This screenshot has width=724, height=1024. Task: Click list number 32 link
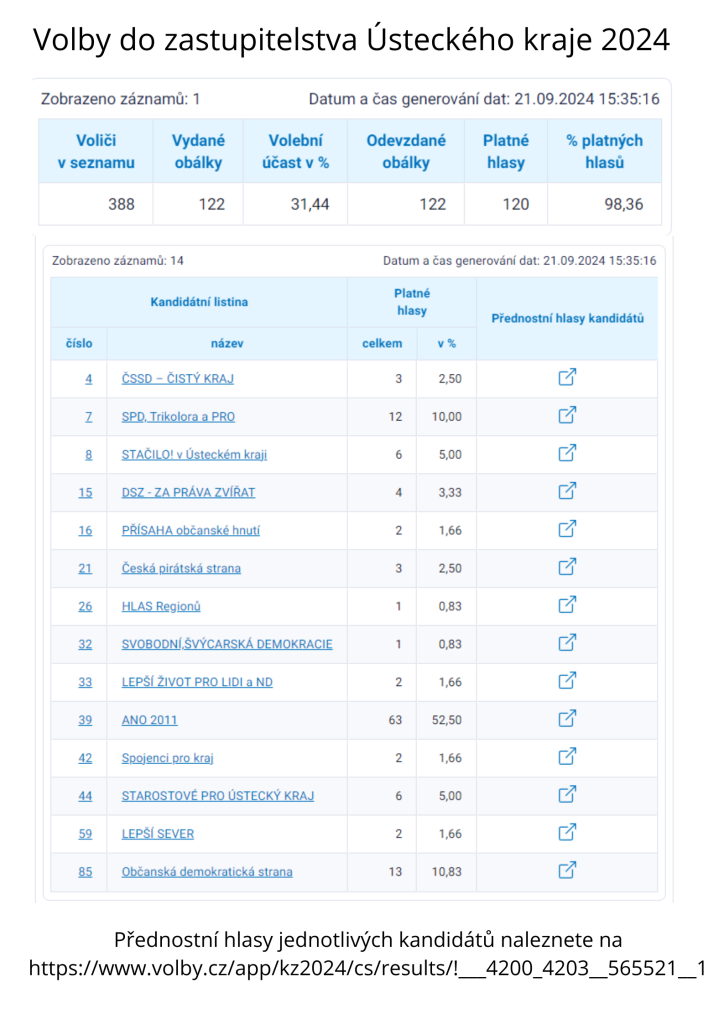(86, 644)
